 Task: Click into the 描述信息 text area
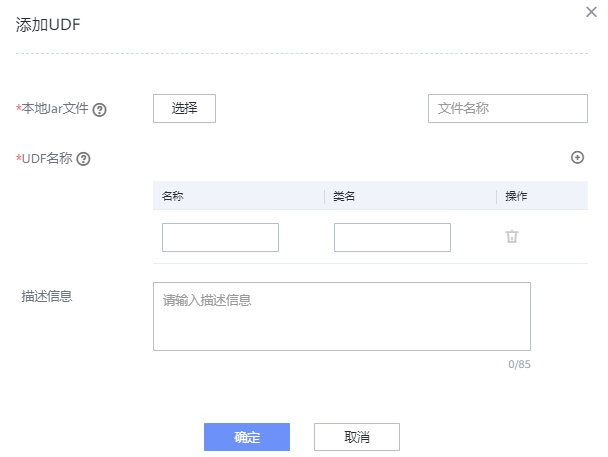click(x=341, y=316)
